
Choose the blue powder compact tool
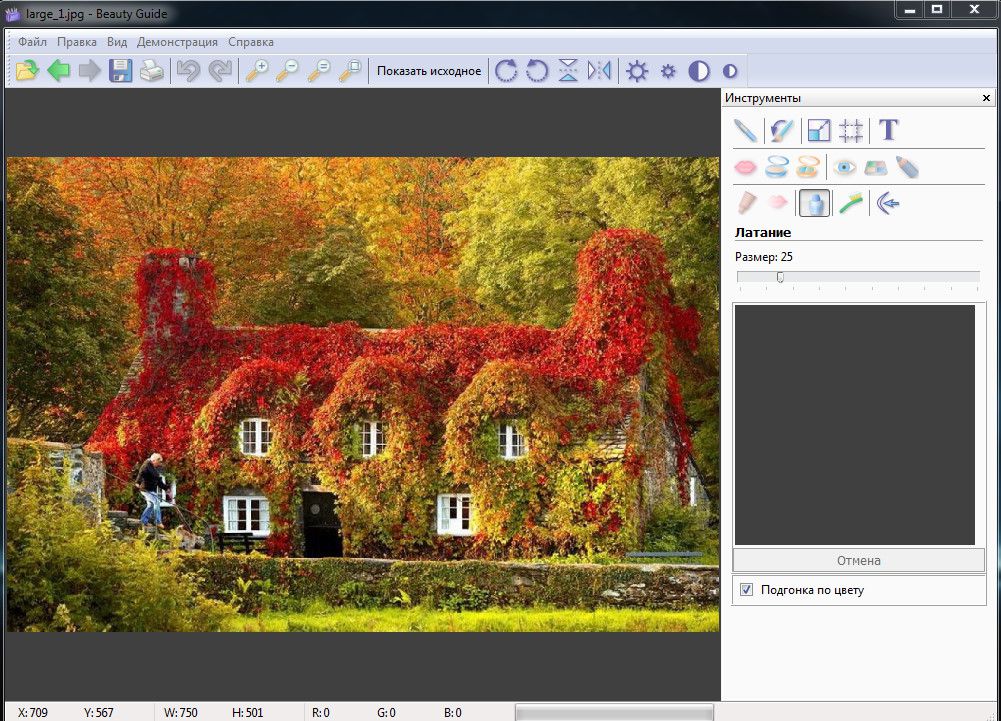tap(776, 167)
